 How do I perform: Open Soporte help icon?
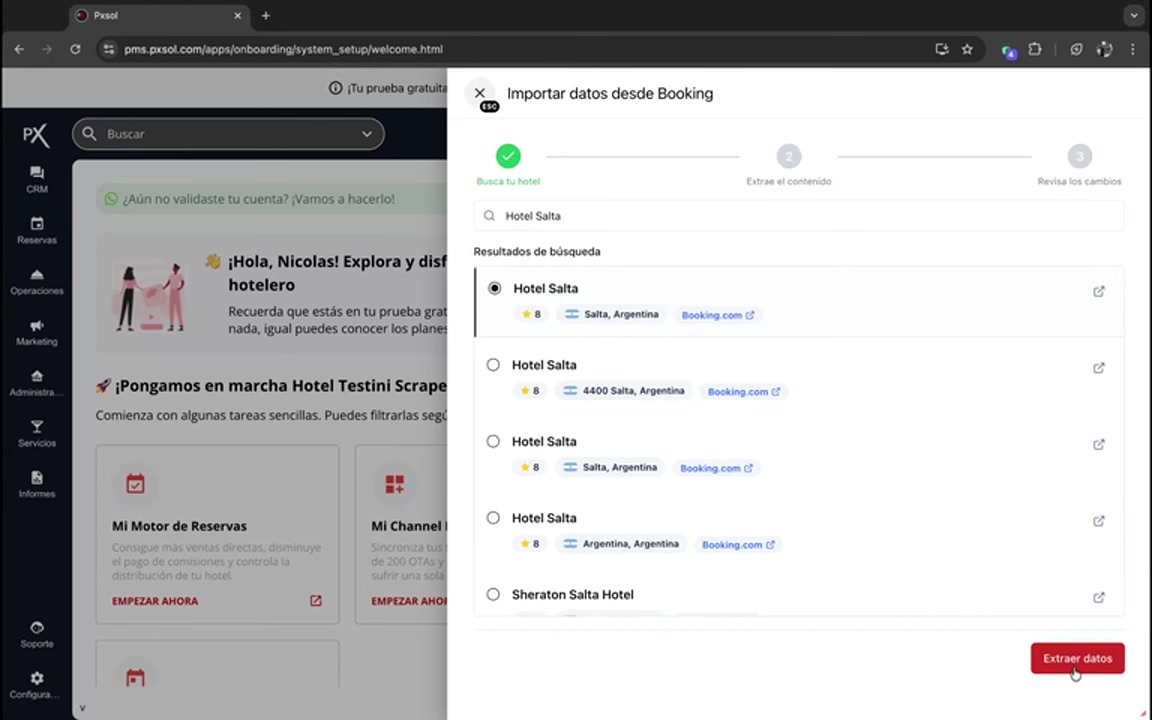37,634
